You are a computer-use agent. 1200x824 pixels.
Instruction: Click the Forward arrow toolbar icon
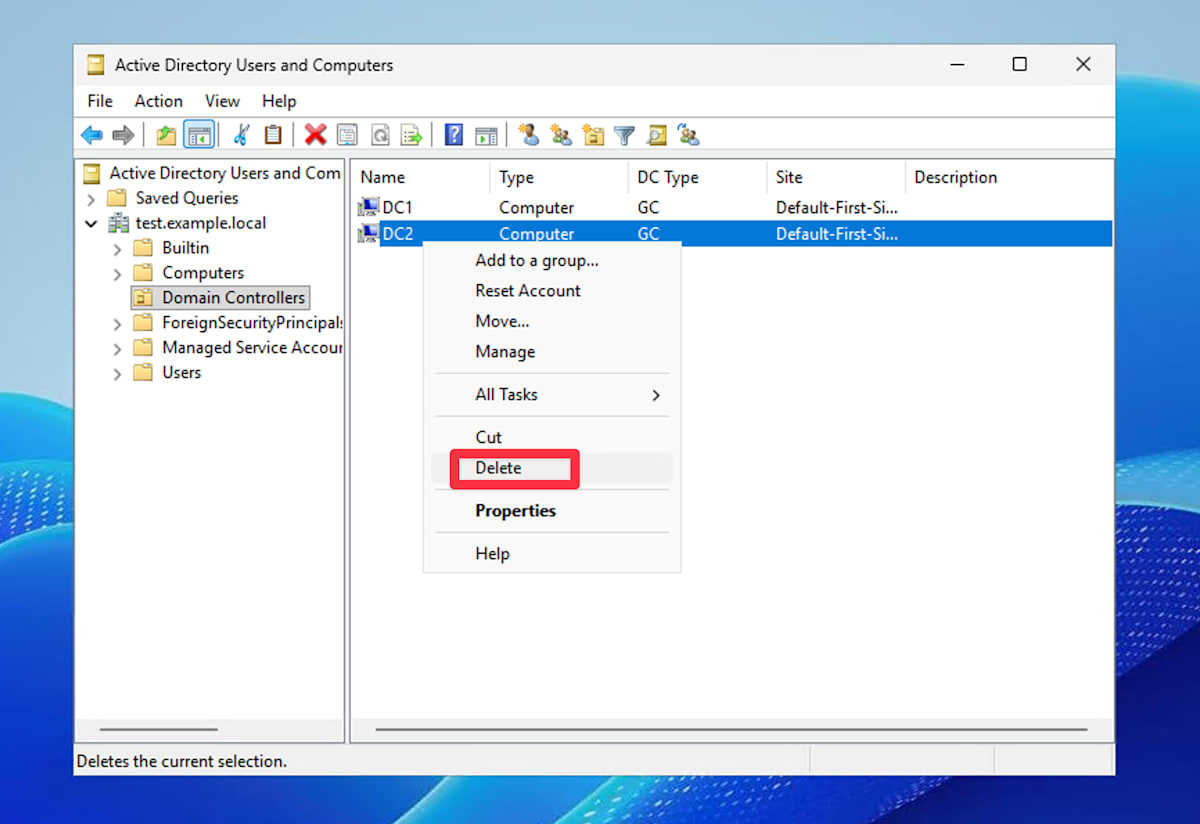tap(123, 135)
